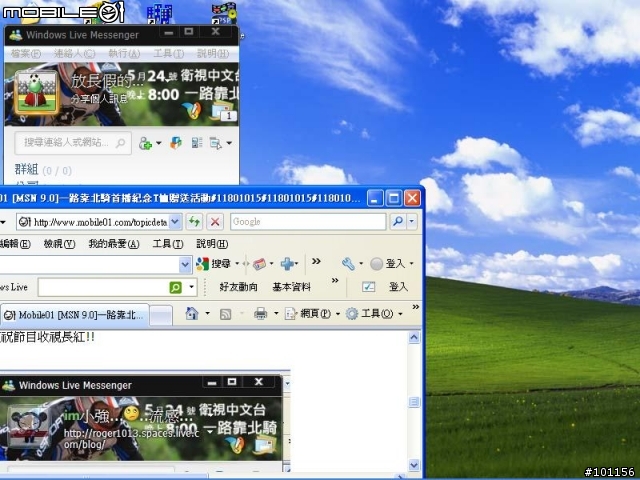
Task: Click the MSN Today butterfly icon in Messenger
Action: click(x=192, y=110)
